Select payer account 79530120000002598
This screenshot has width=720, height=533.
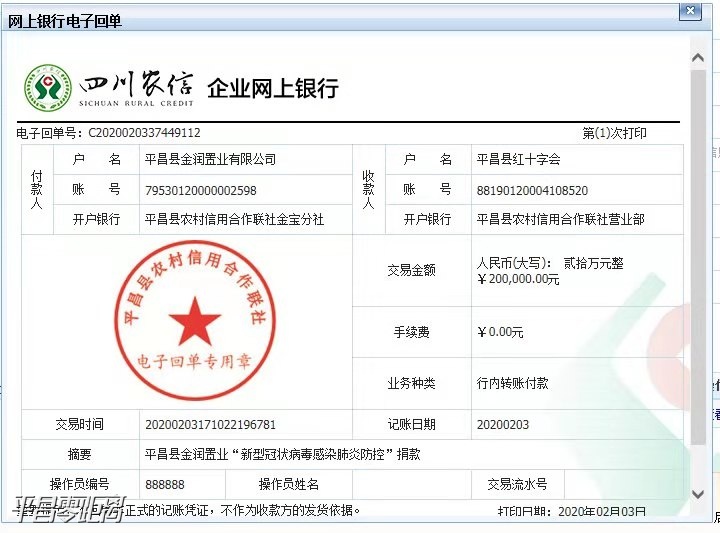pyautogui.click(x=201, y=191)
